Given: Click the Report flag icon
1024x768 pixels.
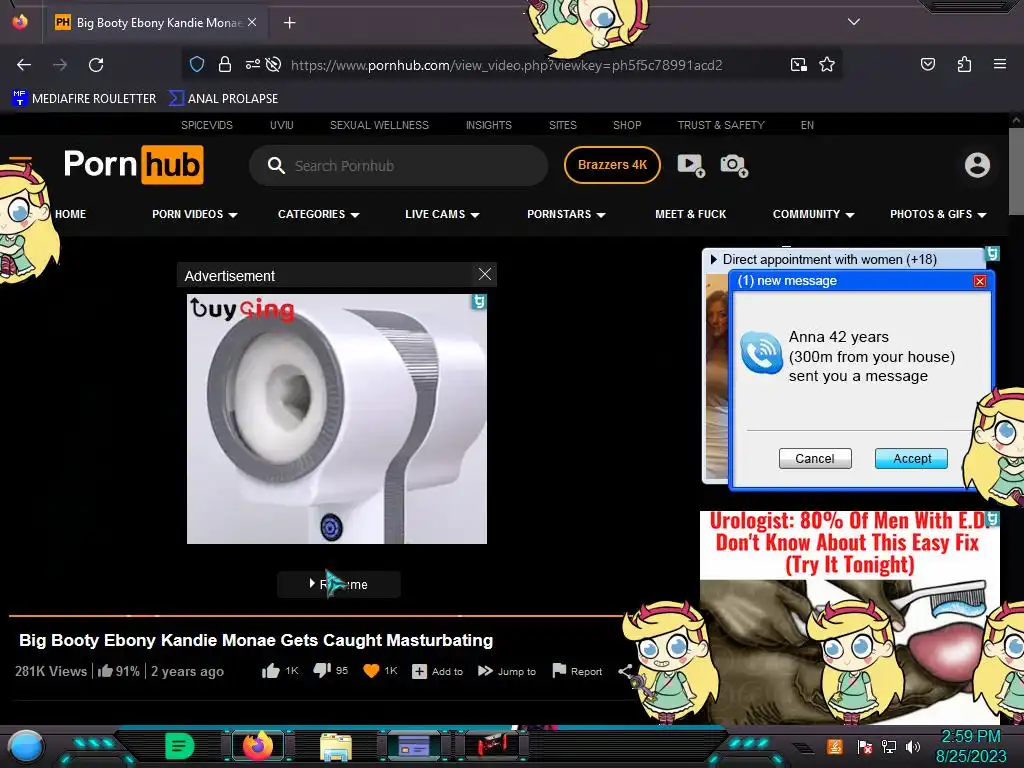Looking at the screenshot, I should (x=559, y=671).
